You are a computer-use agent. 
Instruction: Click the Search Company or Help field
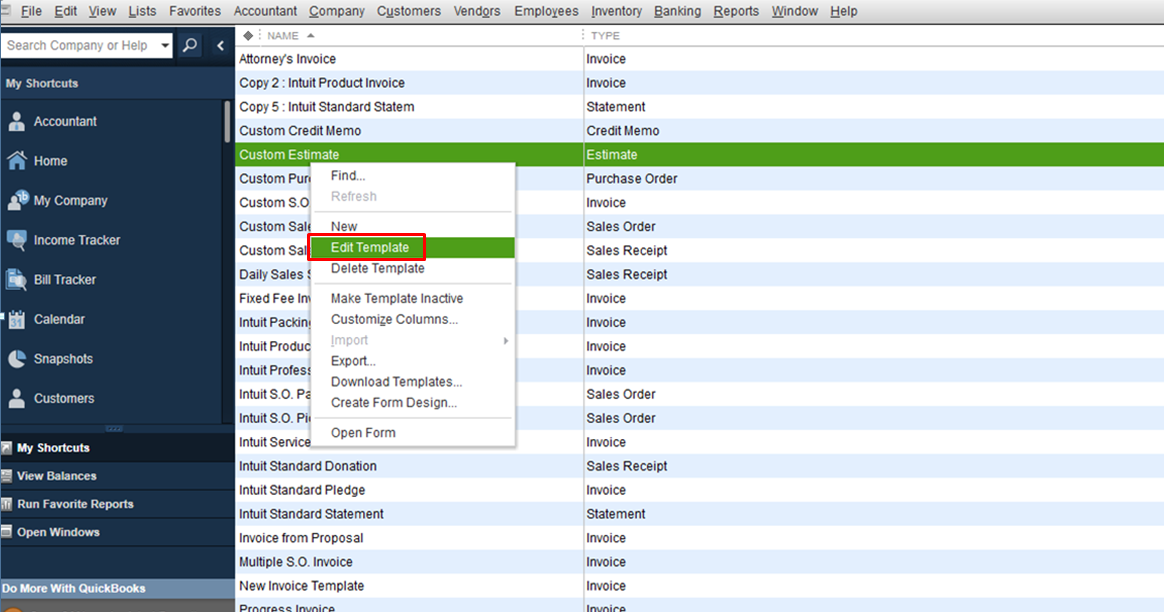(x=79, y=45)
